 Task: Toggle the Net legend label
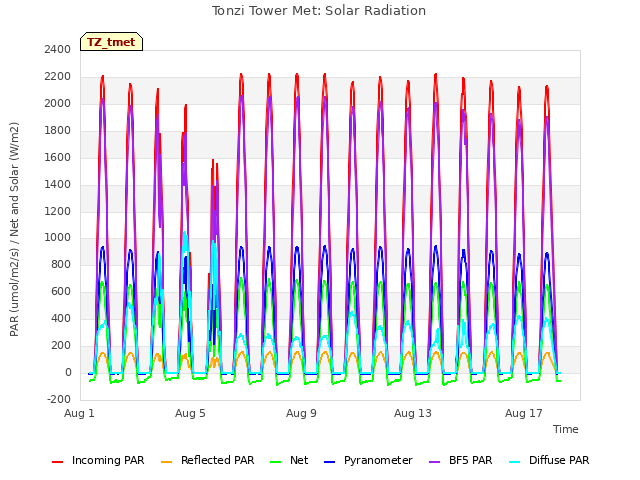point(299,460)
